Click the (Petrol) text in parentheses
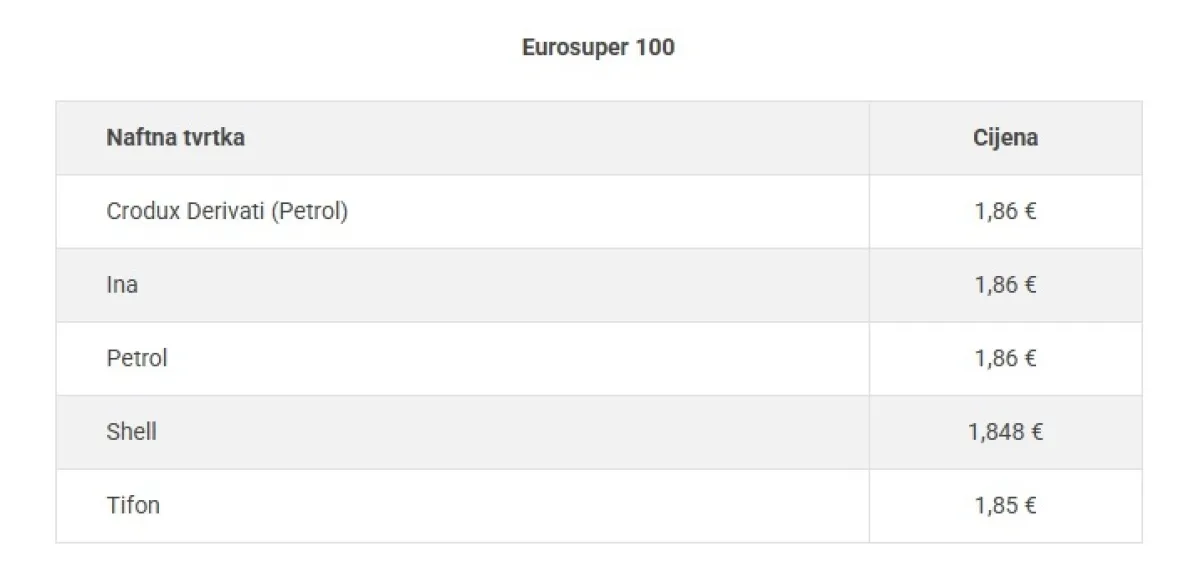Image resolution: width=1200 pixels, height=577 pixels. tap(310, 212)
